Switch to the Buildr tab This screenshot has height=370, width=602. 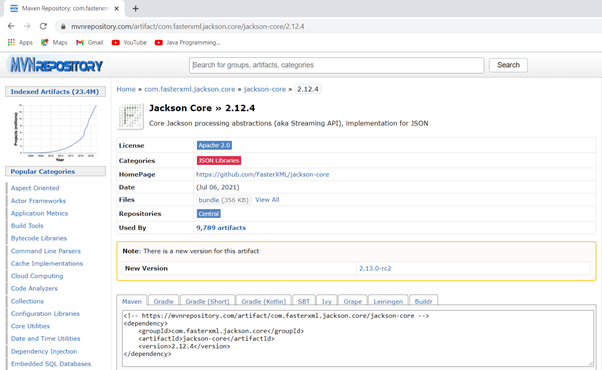pos(423,301)
